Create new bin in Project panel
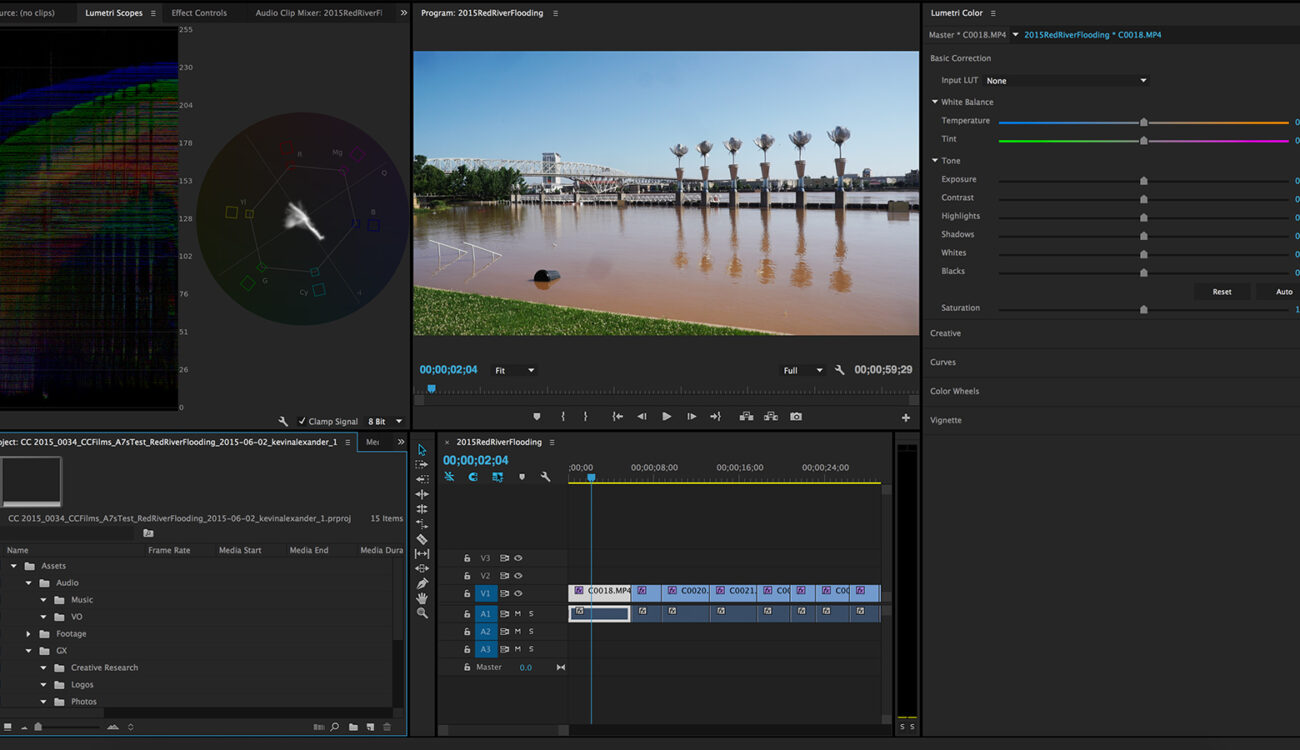 (353, 727)
